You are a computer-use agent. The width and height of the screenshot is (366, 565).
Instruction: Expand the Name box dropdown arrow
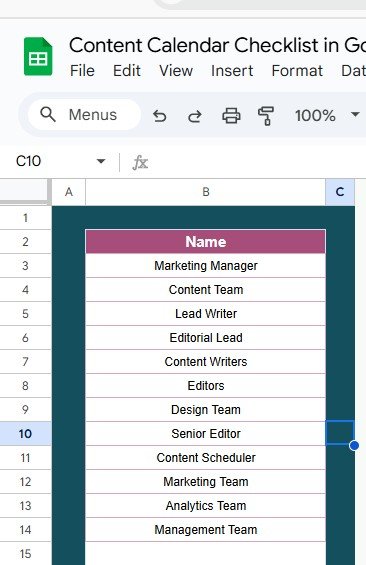click(101, 161)
